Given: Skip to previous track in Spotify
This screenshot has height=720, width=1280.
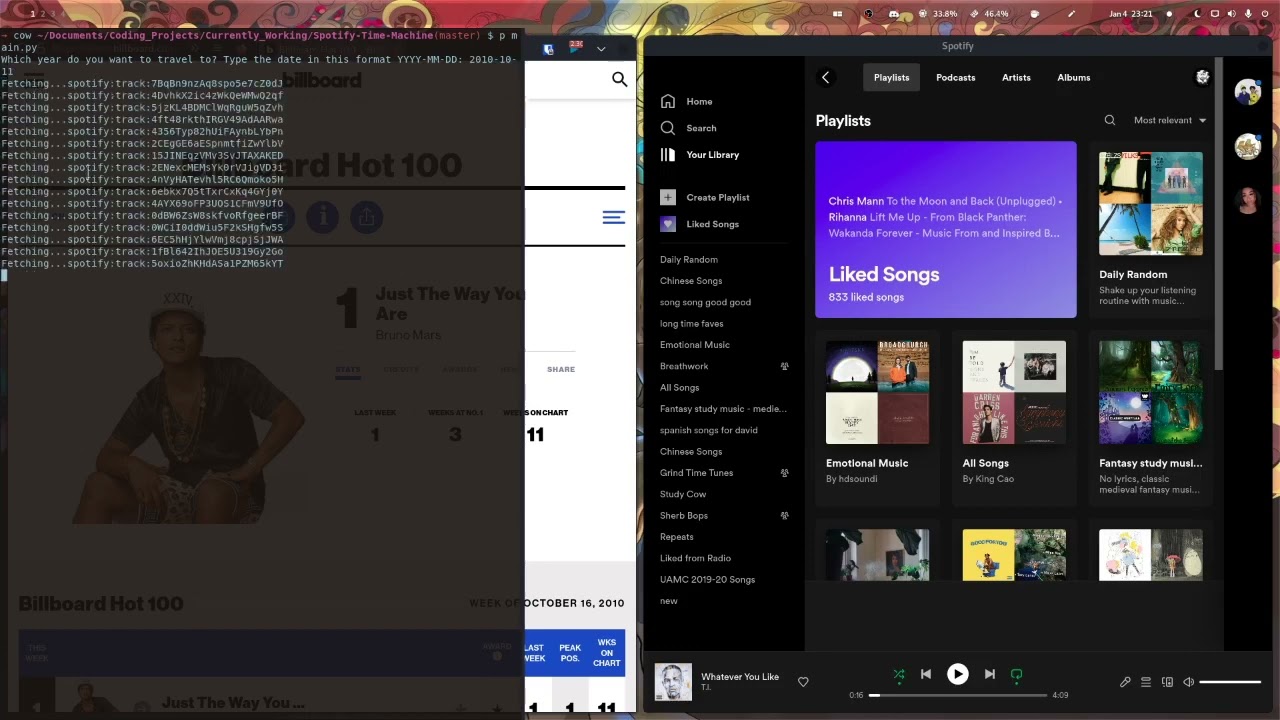Looking at the screenshot, I should (926, 675).
